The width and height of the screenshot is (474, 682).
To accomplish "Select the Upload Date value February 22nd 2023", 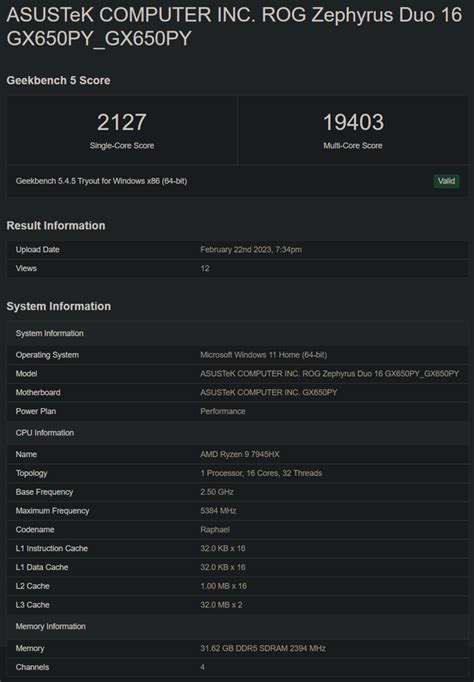I will [x=251, y=250].
